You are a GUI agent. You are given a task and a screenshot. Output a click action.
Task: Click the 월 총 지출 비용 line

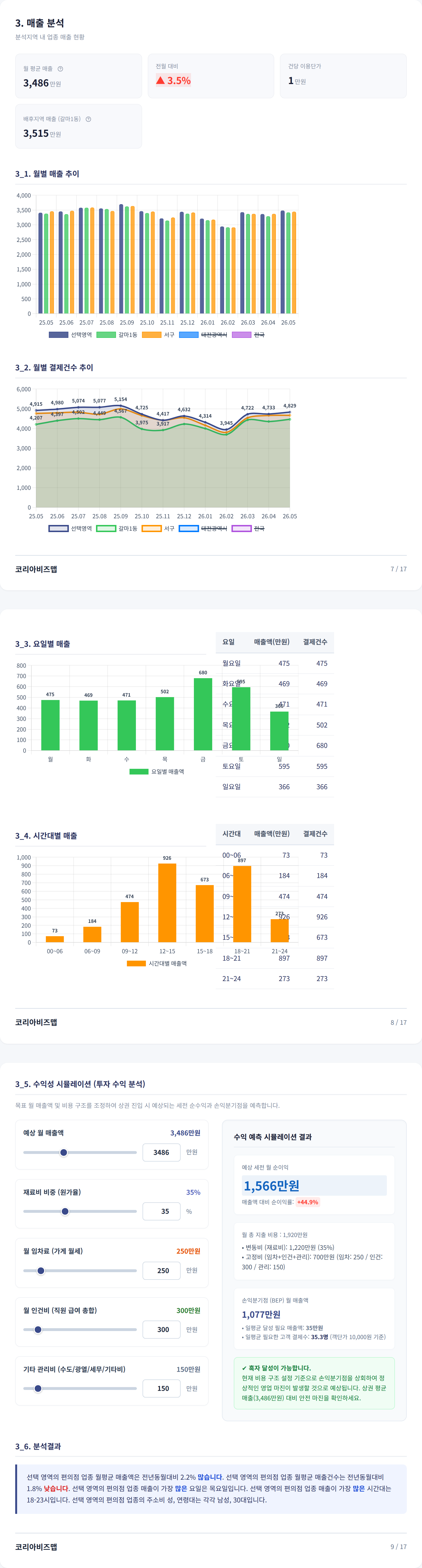click(x=275, y=1235)
